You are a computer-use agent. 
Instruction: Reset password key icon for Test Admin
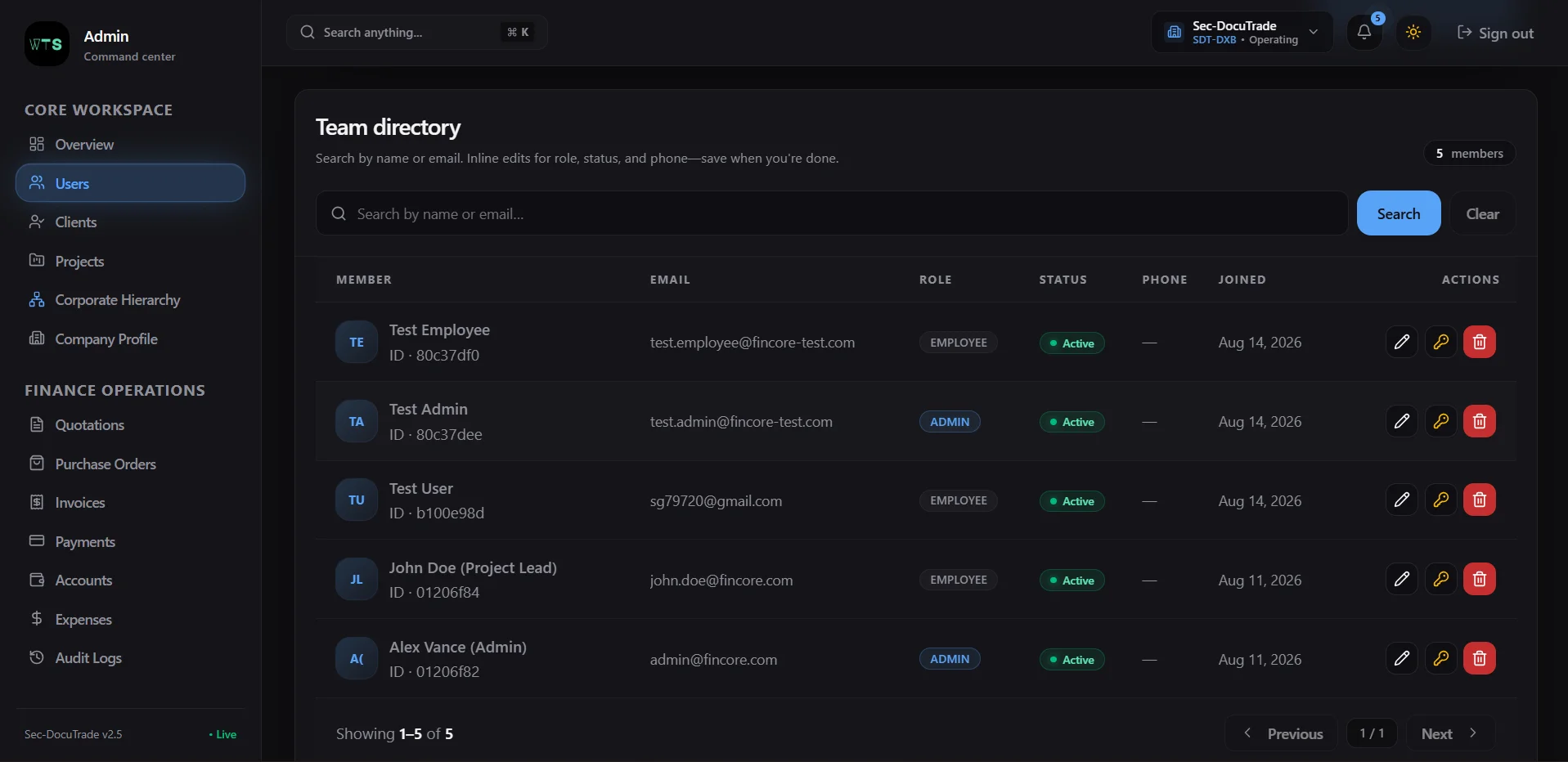click(x=1440, y=421)
